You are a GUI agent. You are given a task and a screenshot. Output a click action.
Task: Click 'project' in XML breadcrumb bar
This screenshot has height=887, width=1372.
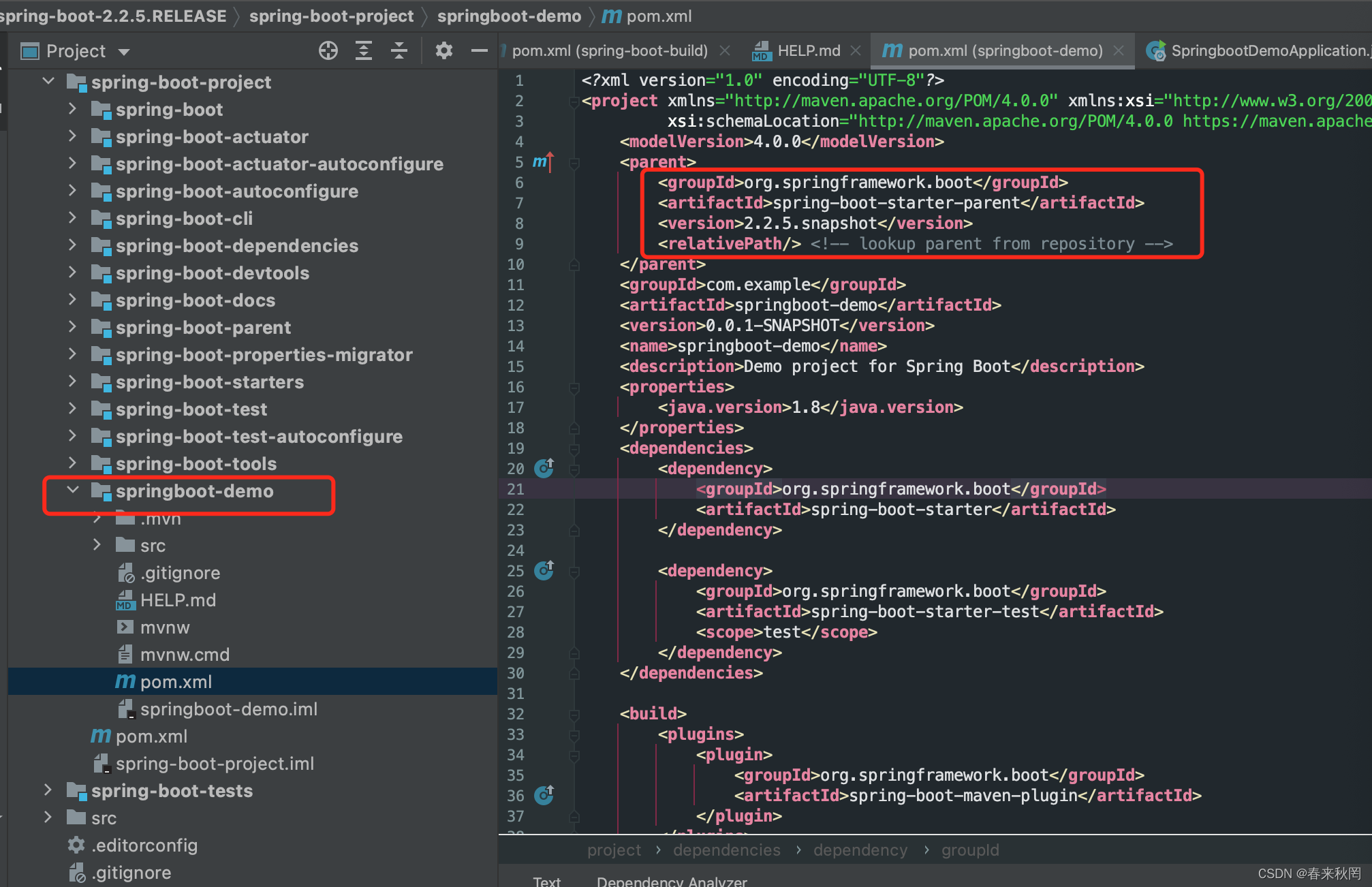coord(614,850)
